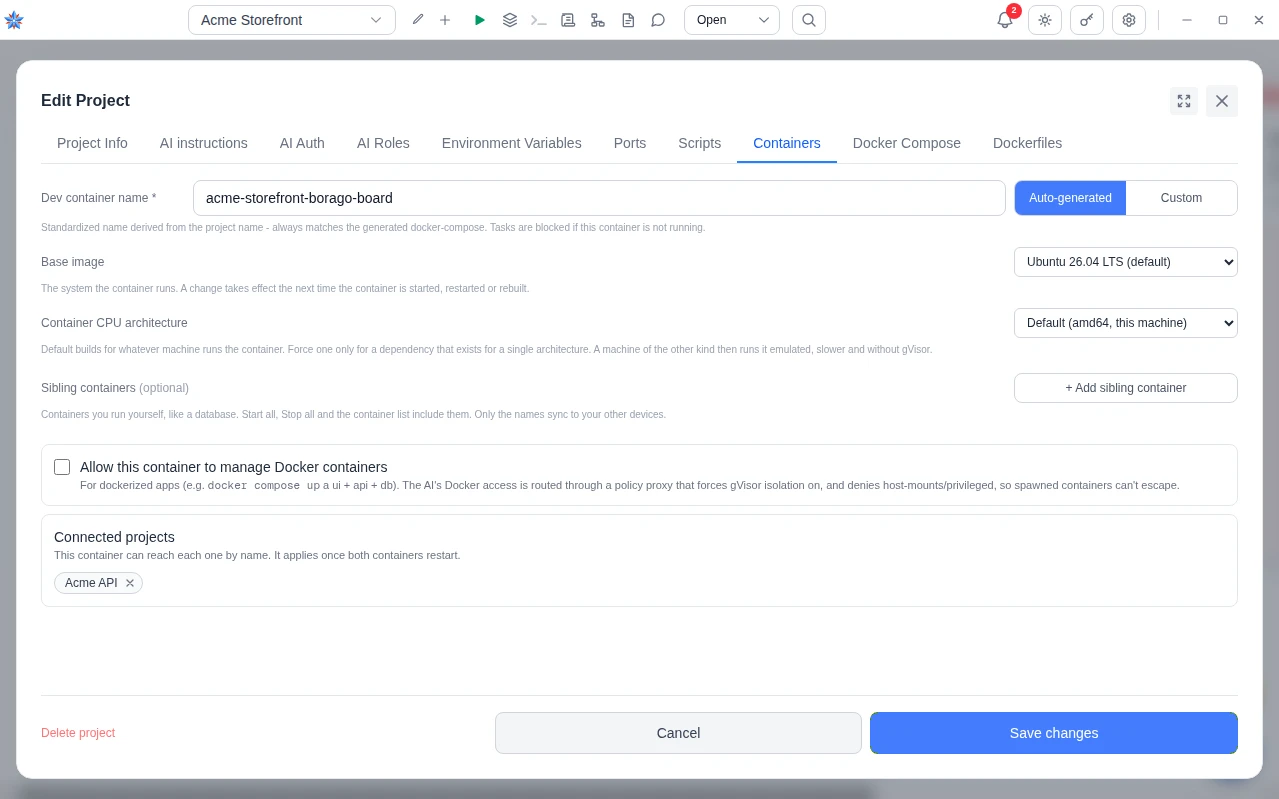The image size is (1279, 799).
Task: Click the search magnifier button
Action: coord(809,20)
